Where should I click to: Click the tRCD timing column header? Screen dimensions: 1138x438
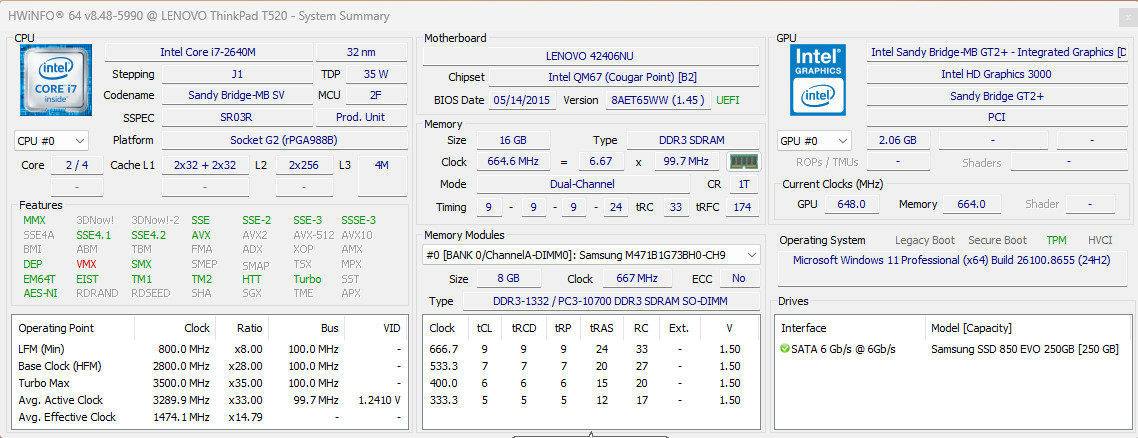(x=523, y=328)
